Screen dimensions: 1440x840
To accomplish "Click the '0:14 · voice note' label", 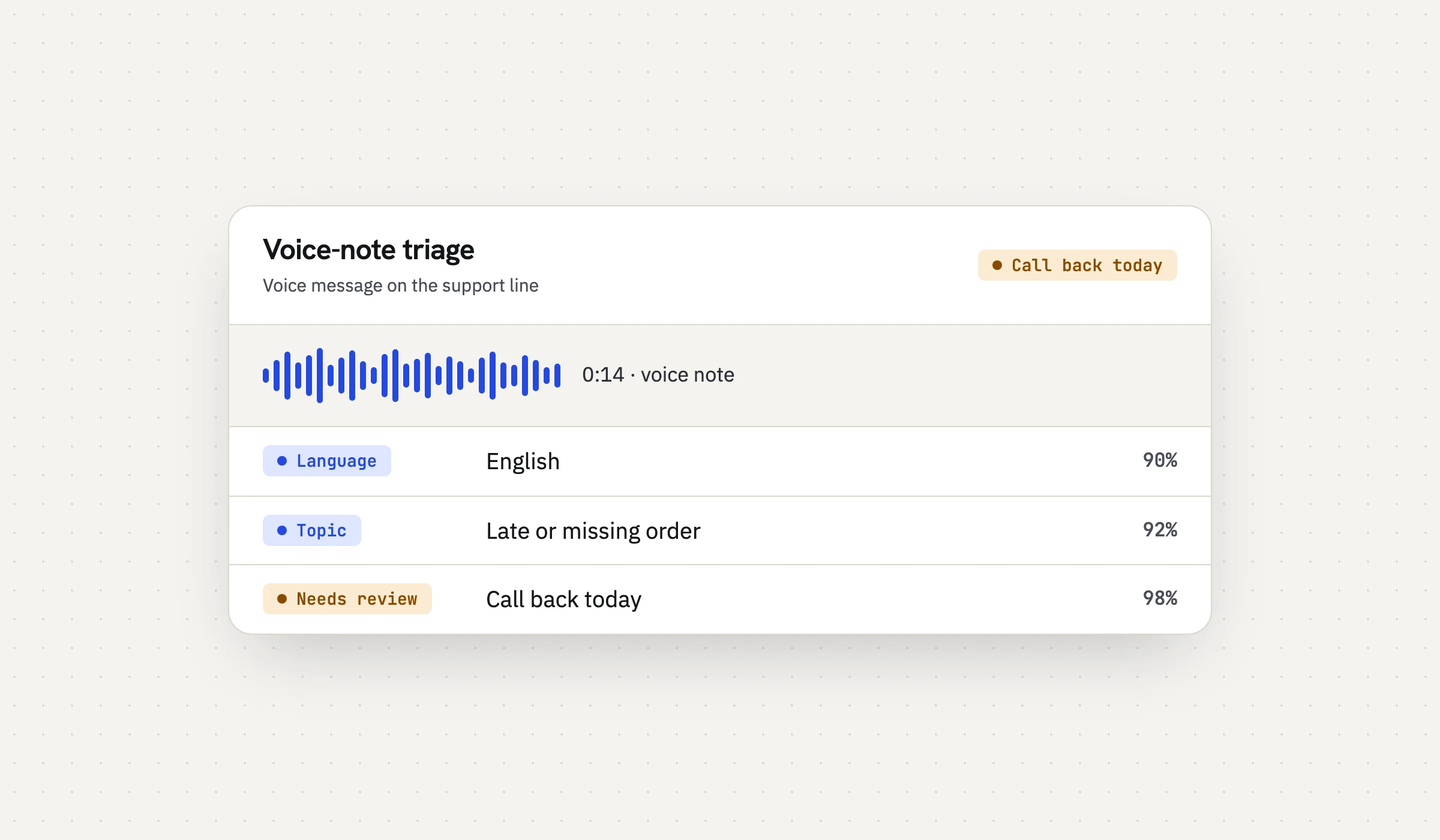I will (x=658, y=375).
